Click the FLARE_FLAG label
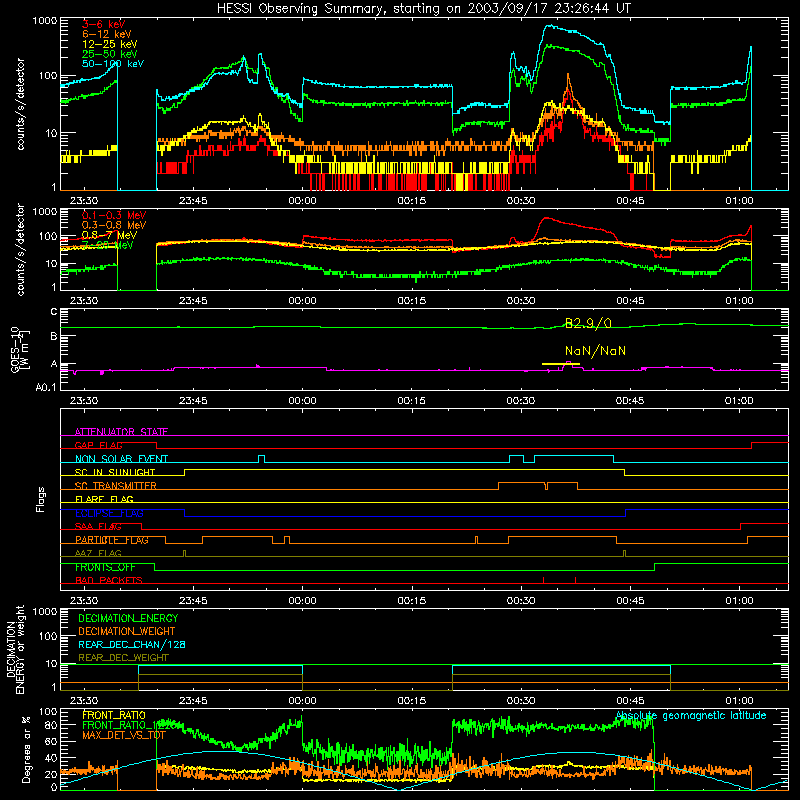 point(104,499)
